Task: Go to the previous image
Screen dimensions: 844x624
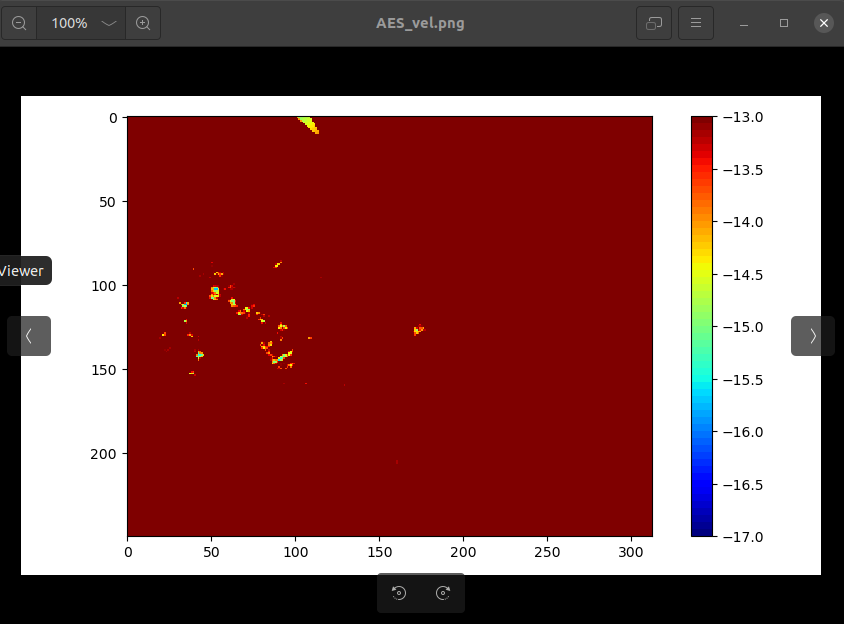Action: tap(29, 336)
